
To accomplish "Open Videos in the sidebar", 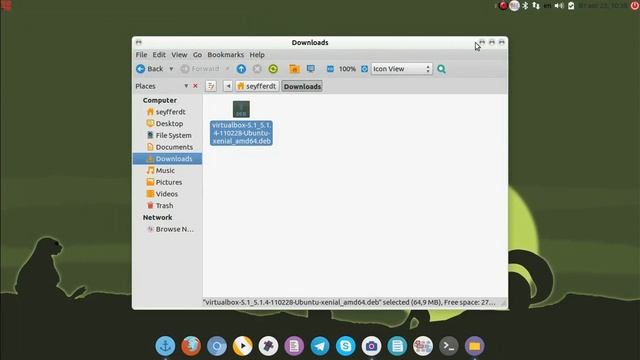I will [x=167, y=194].
